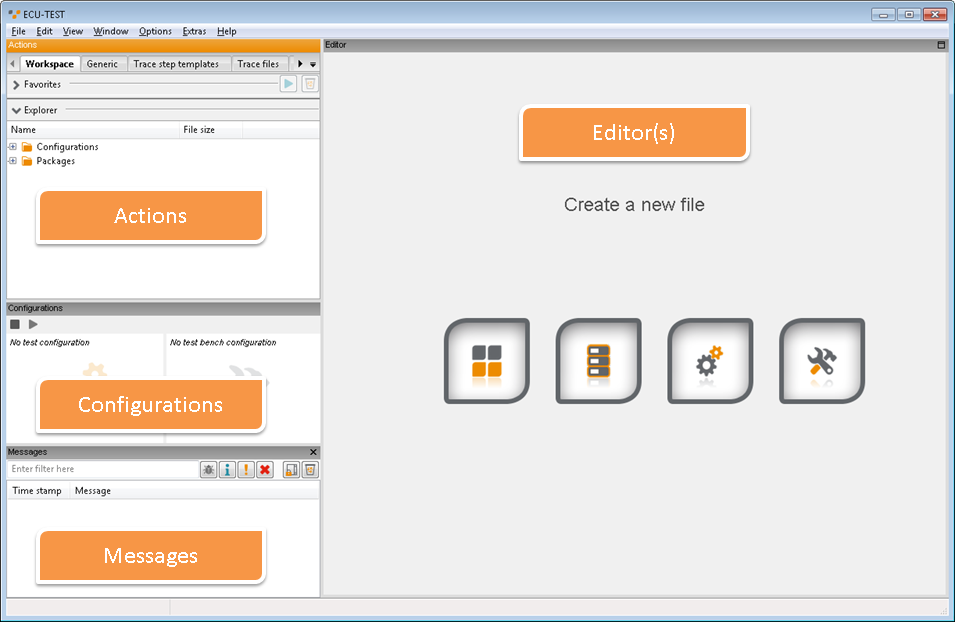Show earlier Actions tabs with the left arrow
Image resolution: width=955 pixels, height=622 pixels.
pos(12,64)
